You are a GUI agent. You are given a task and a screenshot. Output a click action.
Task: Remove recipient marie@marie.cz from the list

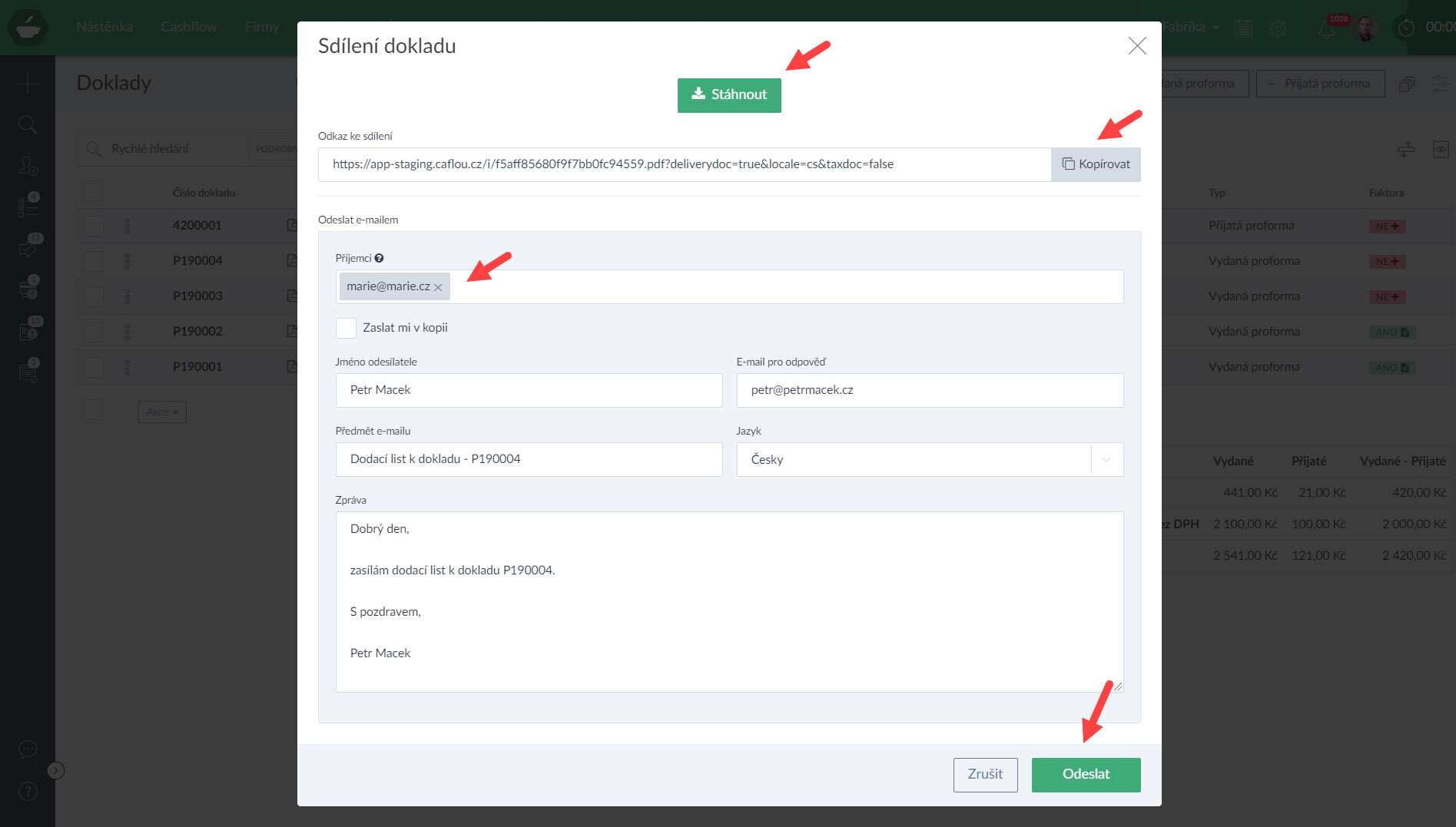438,287
